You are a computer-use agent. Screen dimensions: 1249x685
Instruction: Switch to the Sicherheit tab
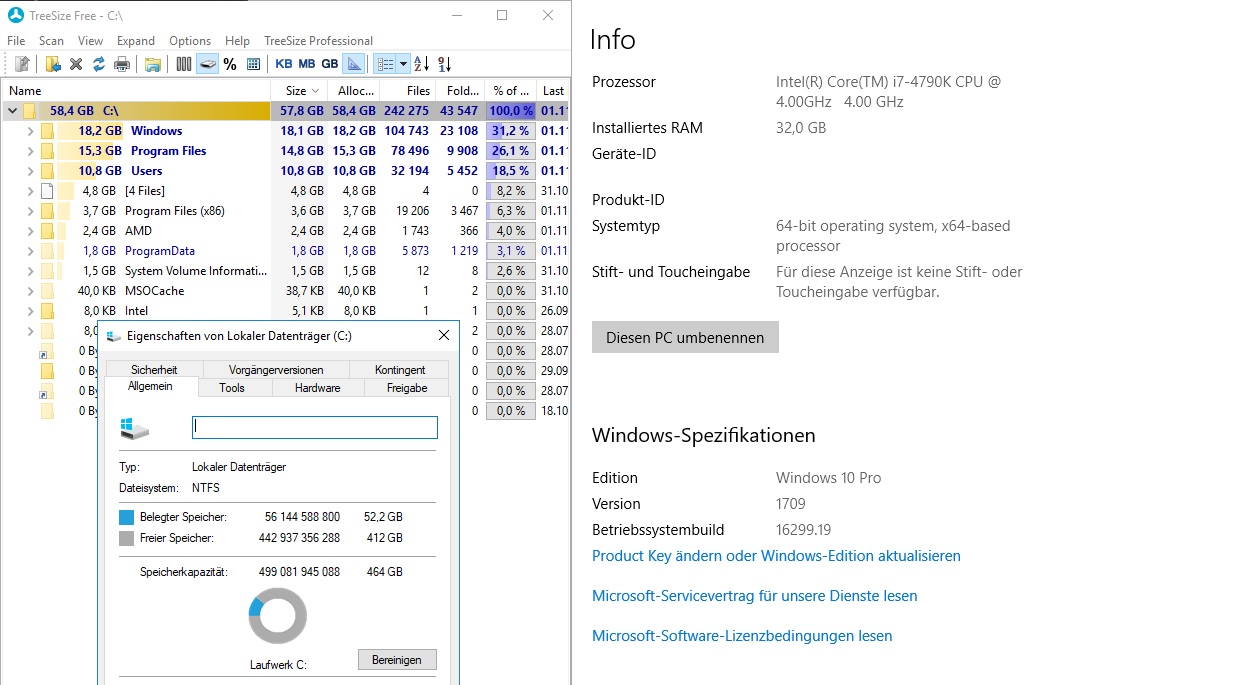pyautogui.click(x=154, y=370)
